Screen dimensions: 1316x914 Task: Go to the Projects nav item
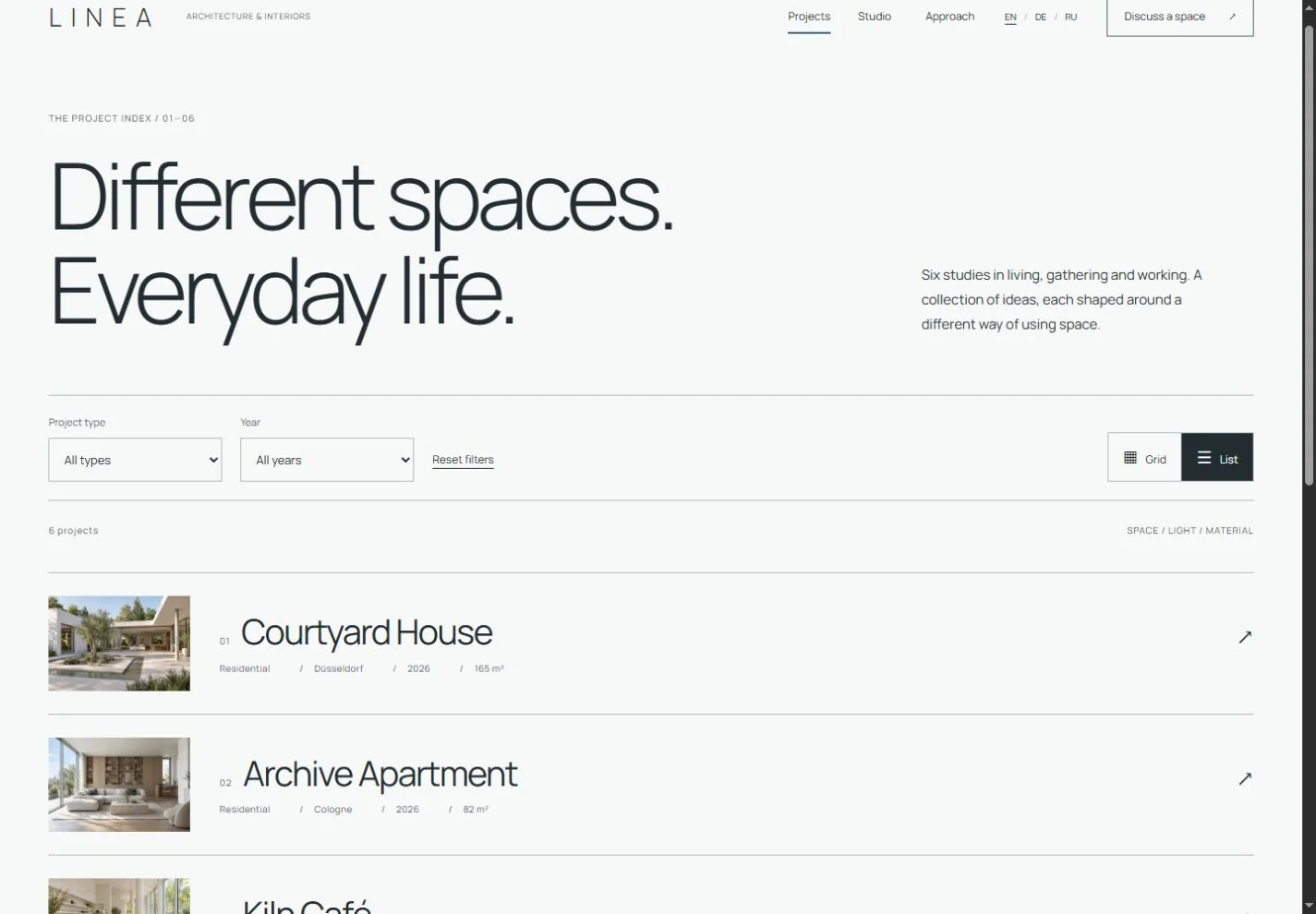809,17
